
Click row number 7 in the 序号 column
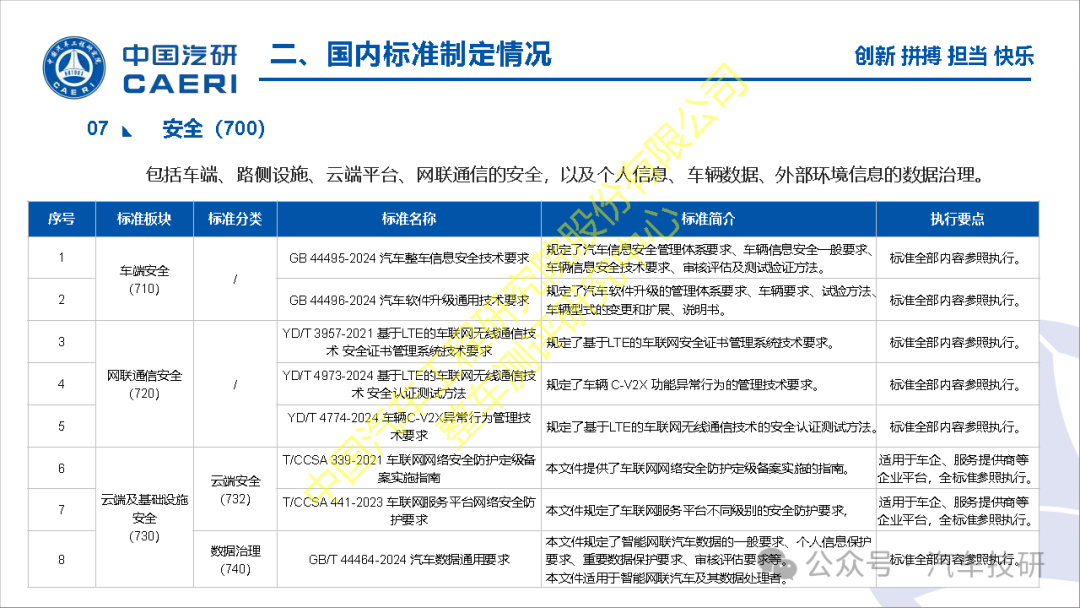61,510
